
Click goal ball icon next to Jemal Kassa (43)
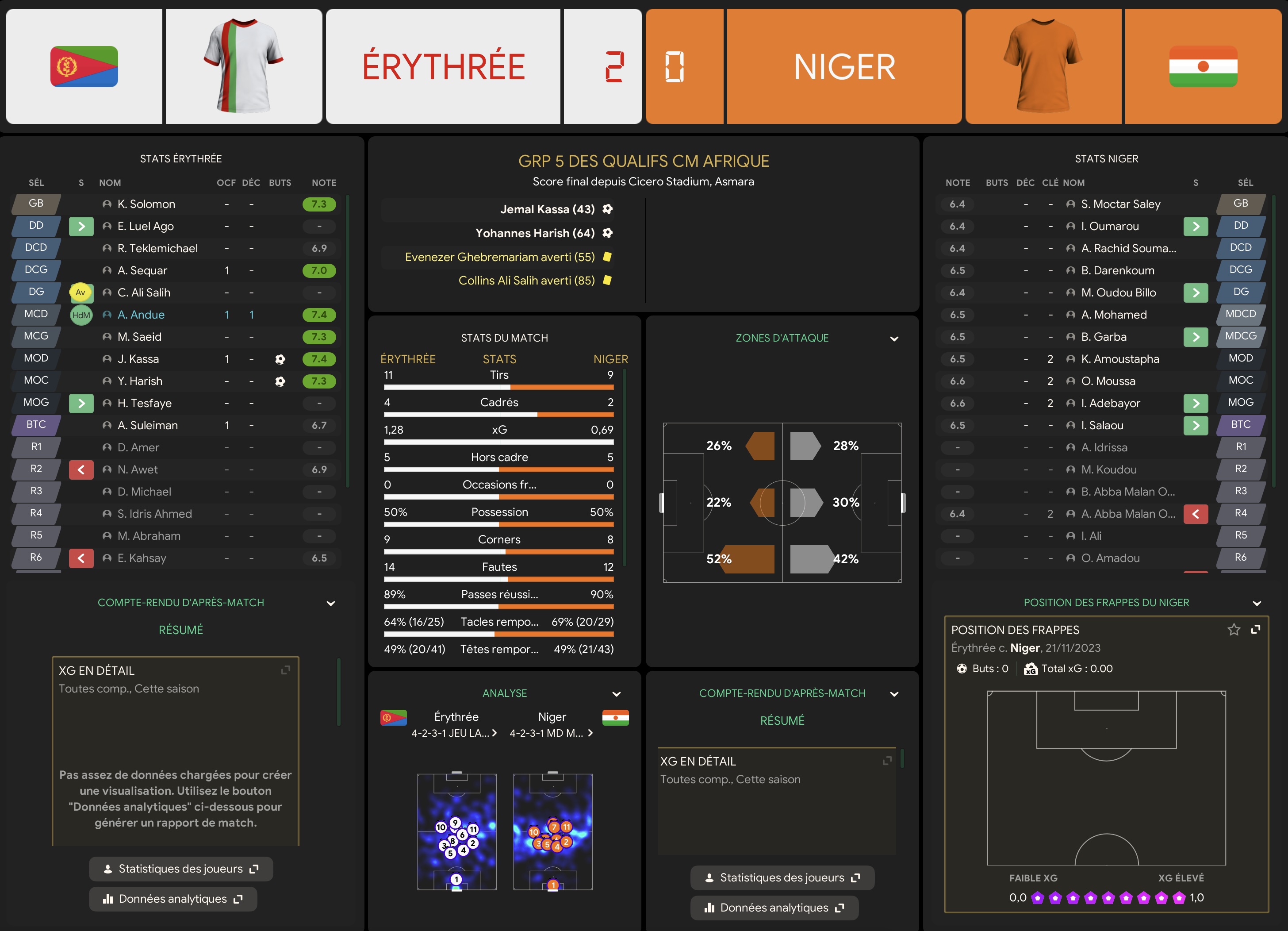(x=607, y=209)
